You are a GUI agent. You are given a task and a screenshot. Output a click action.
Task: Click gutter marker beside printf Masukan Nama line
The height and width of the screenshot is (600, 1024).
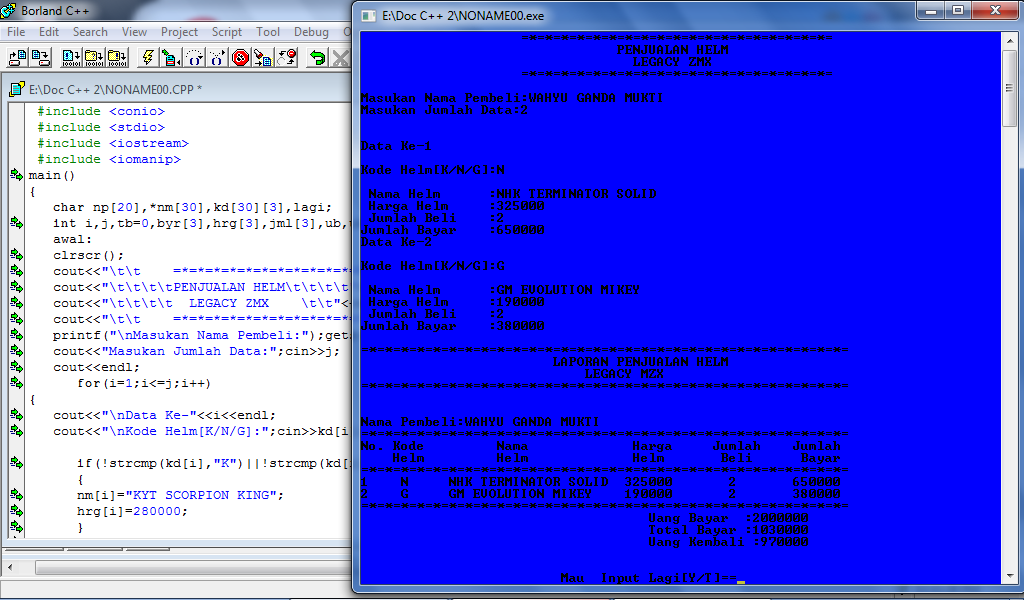click(x=16, y=335)
